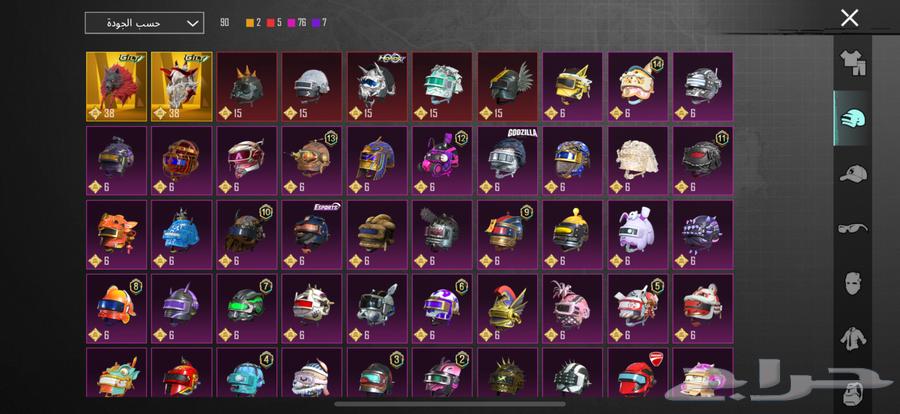The height and width of the screenshot is (414, 900).
Task: Select the red wolf Glacier gold helmet
Action: click(117, 87)
